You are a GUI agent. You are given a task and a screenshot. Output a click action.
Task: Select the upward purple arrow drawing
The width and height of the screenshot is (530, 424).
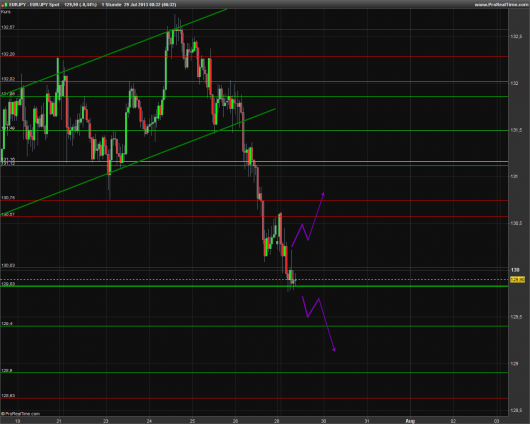coord(308,220)
